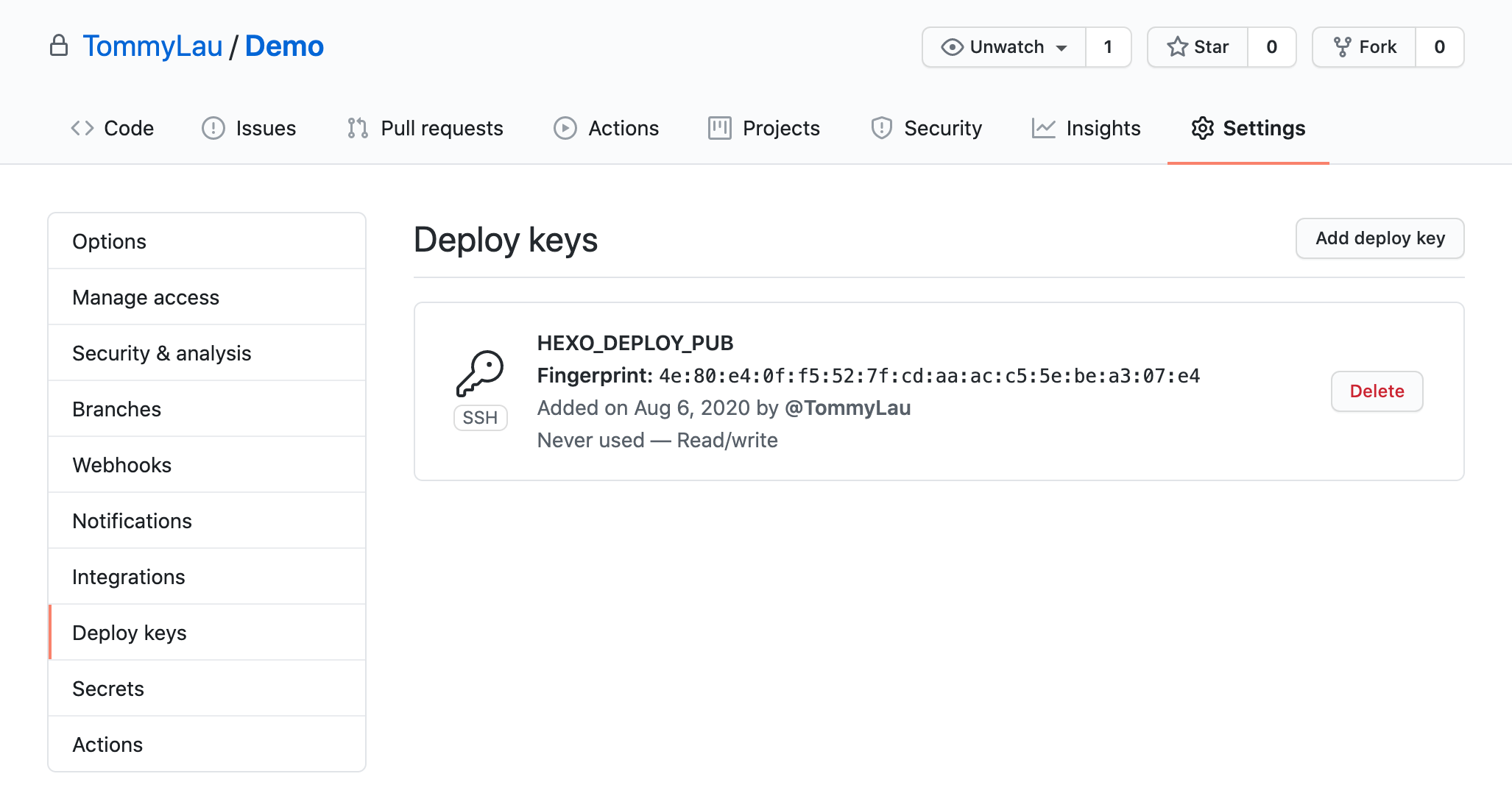Screen dimensions: 1512x796
Task: Go to Manage access settings
Action: pos(146,297)
